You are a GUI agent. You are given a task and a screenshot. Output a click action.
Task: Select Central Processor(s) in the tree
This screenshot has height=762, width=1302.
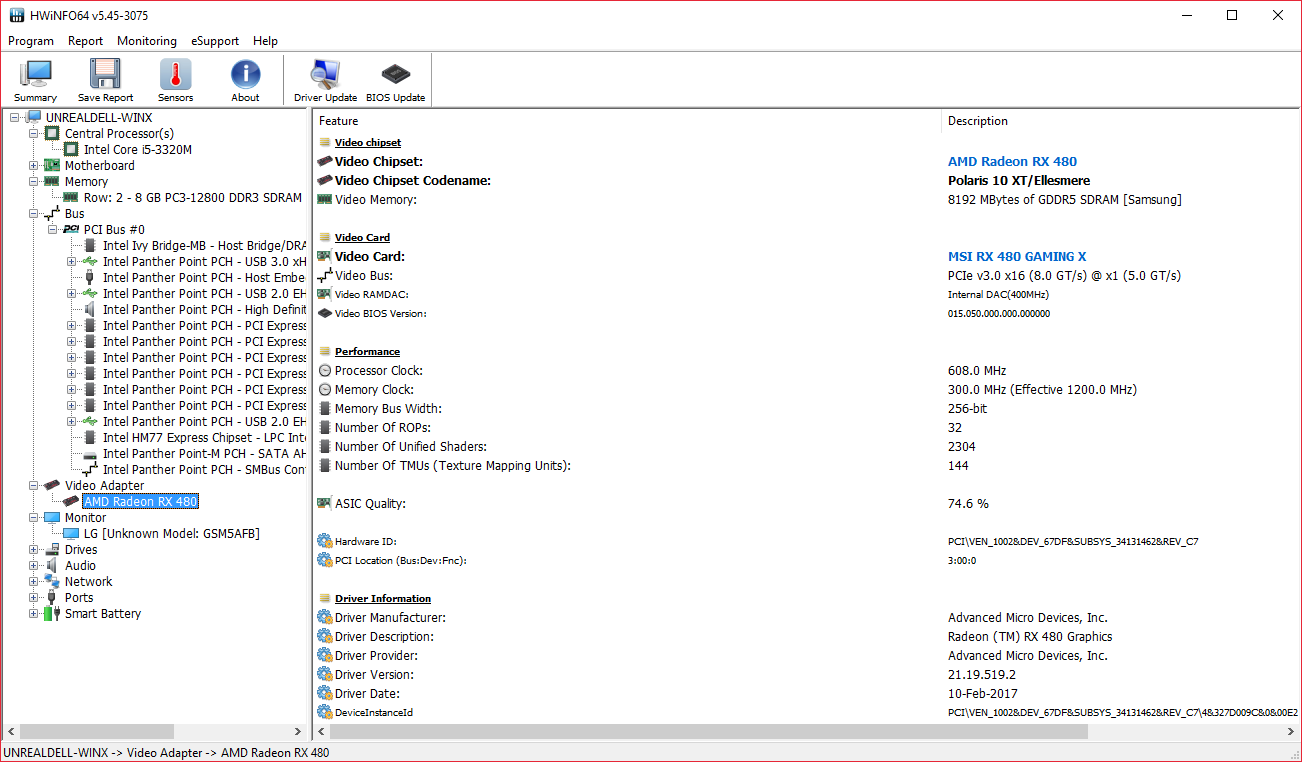point(119,134)
